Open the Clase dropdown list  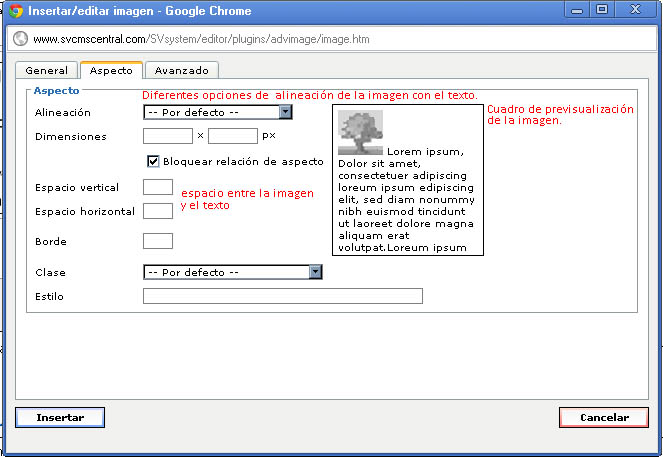pyautogui.click(x=315, y=272)
